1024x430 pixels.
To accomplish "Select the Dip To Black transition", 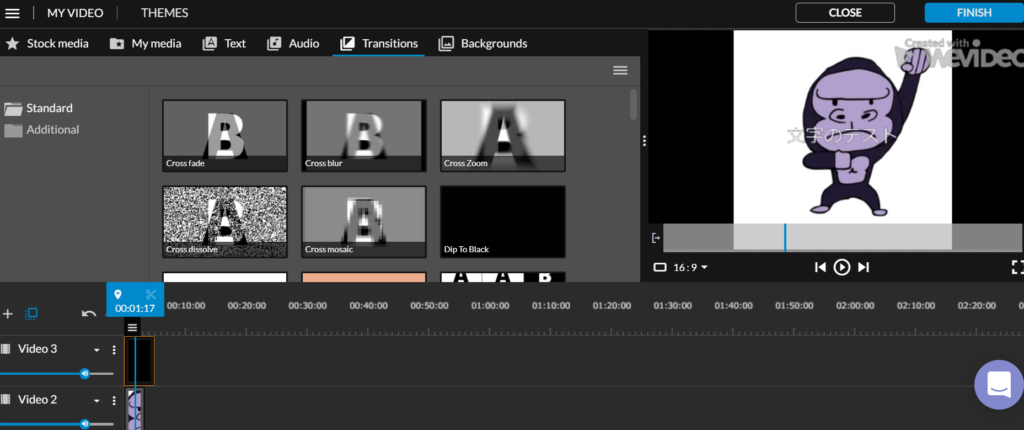I will 503,222.
